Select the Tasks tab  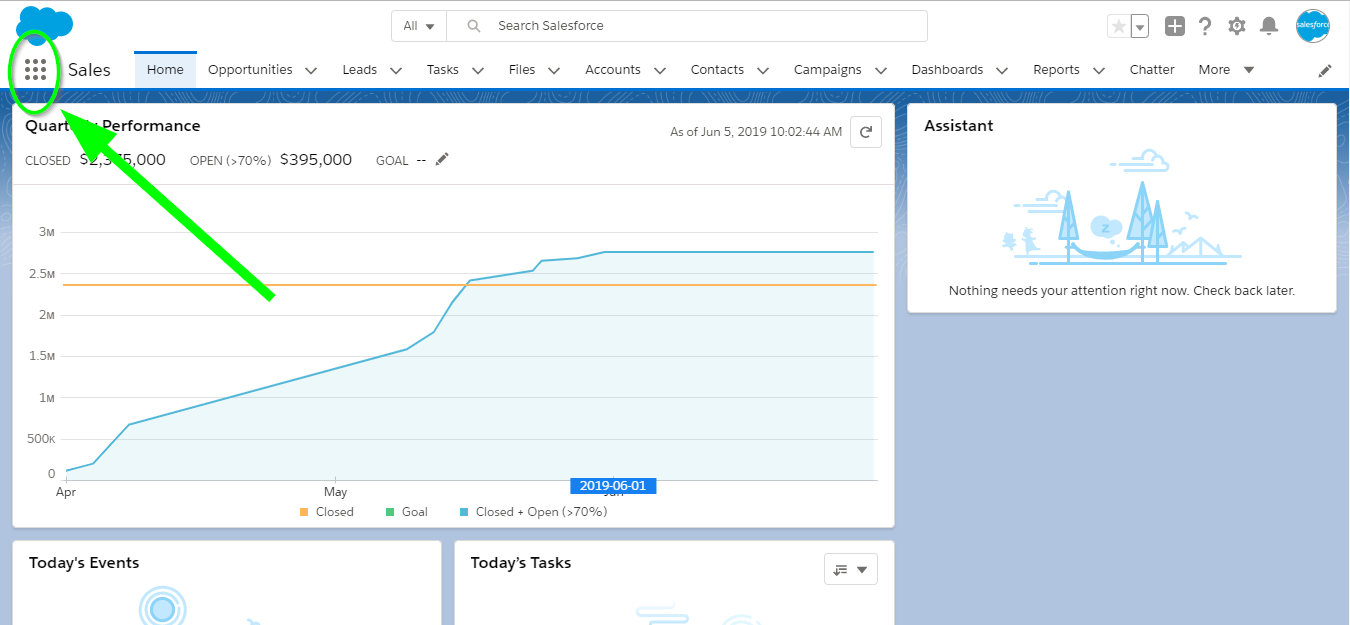(x=443, y=70)
